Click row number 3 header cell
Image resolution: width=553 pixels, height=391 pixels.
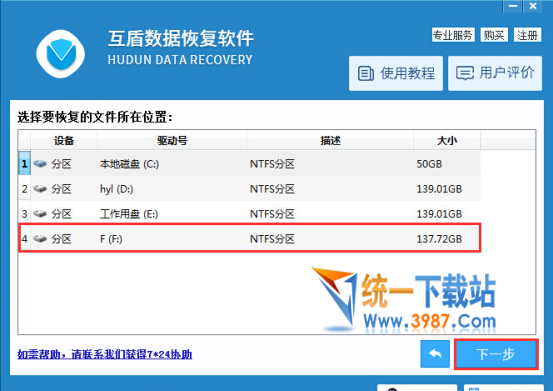[24, 214]
